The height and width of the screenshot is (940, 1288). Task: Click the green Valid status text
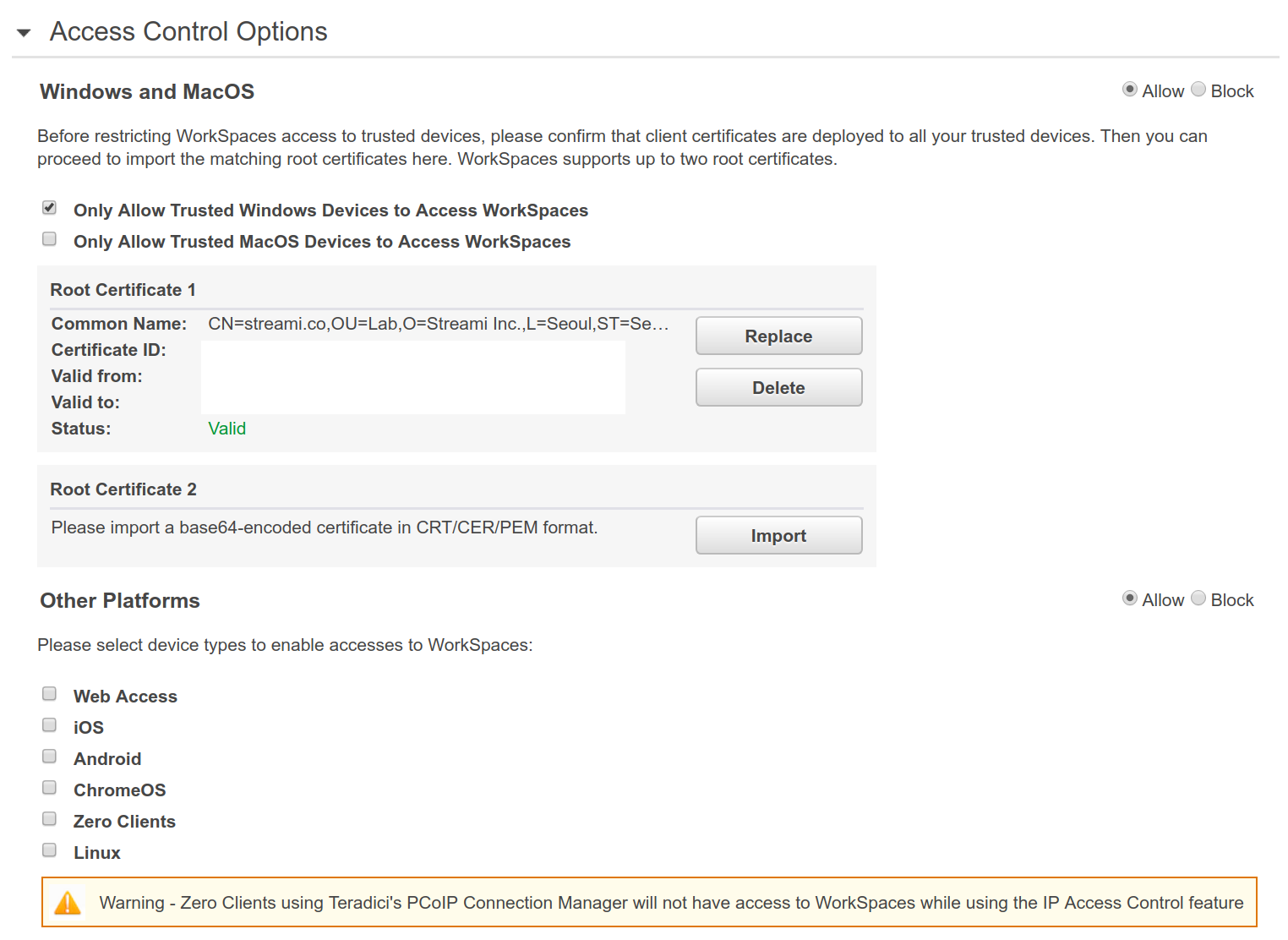point(227,429)
